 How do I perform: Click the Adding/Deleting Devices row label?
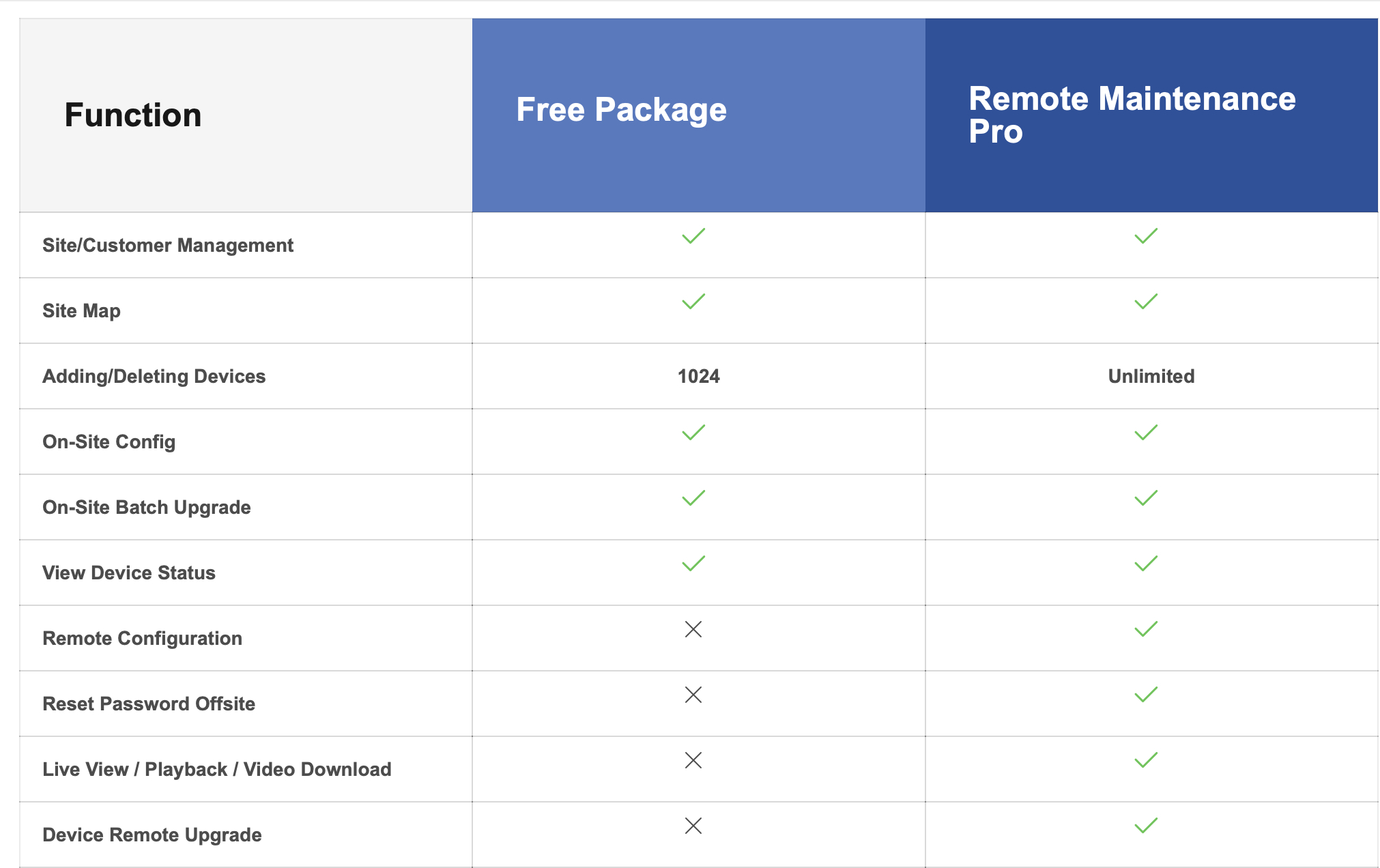click(x=154, y=377)
